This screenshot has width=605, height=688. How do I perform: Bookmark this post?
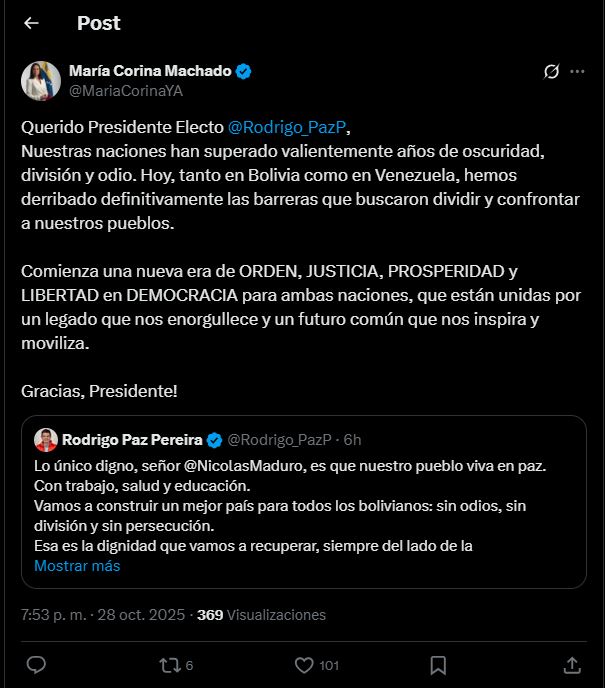pyautogui.click(x=438, y=664)
